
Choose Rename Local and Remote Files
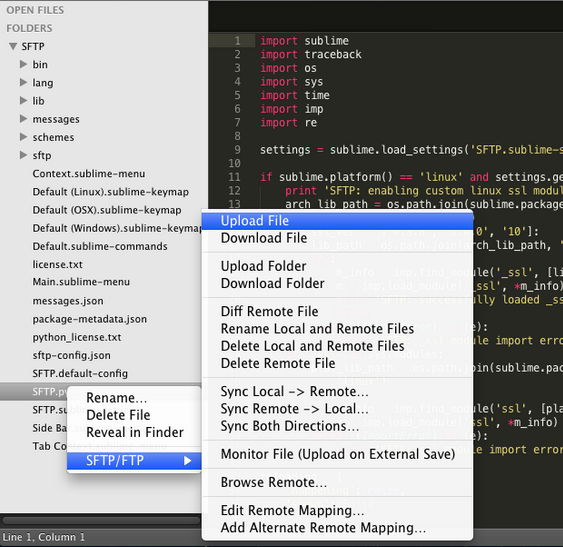coord(338,329)
